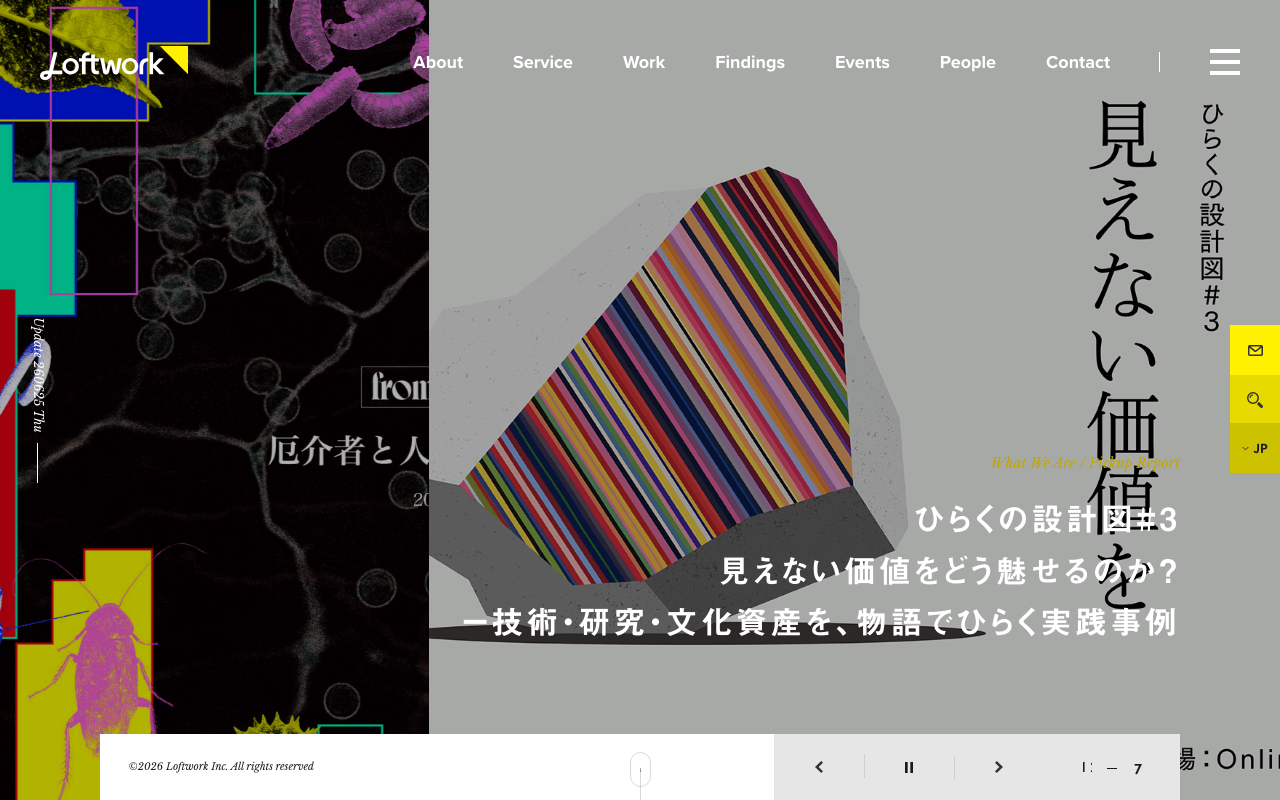Viewport: 1280px width, 800px height.
Task: Open the About menu item
Action: pos(438,62)
